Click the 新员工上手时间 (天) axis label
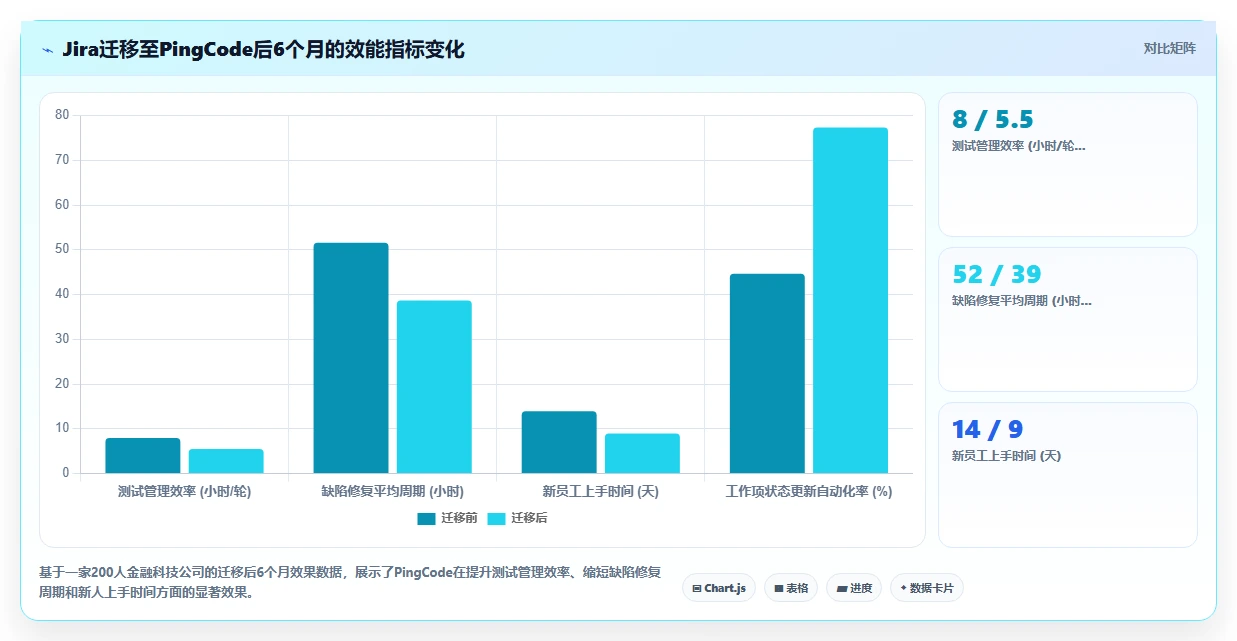Image resolution: width=1237 pixels, height=641 pixels. click(x=600, y=492)
